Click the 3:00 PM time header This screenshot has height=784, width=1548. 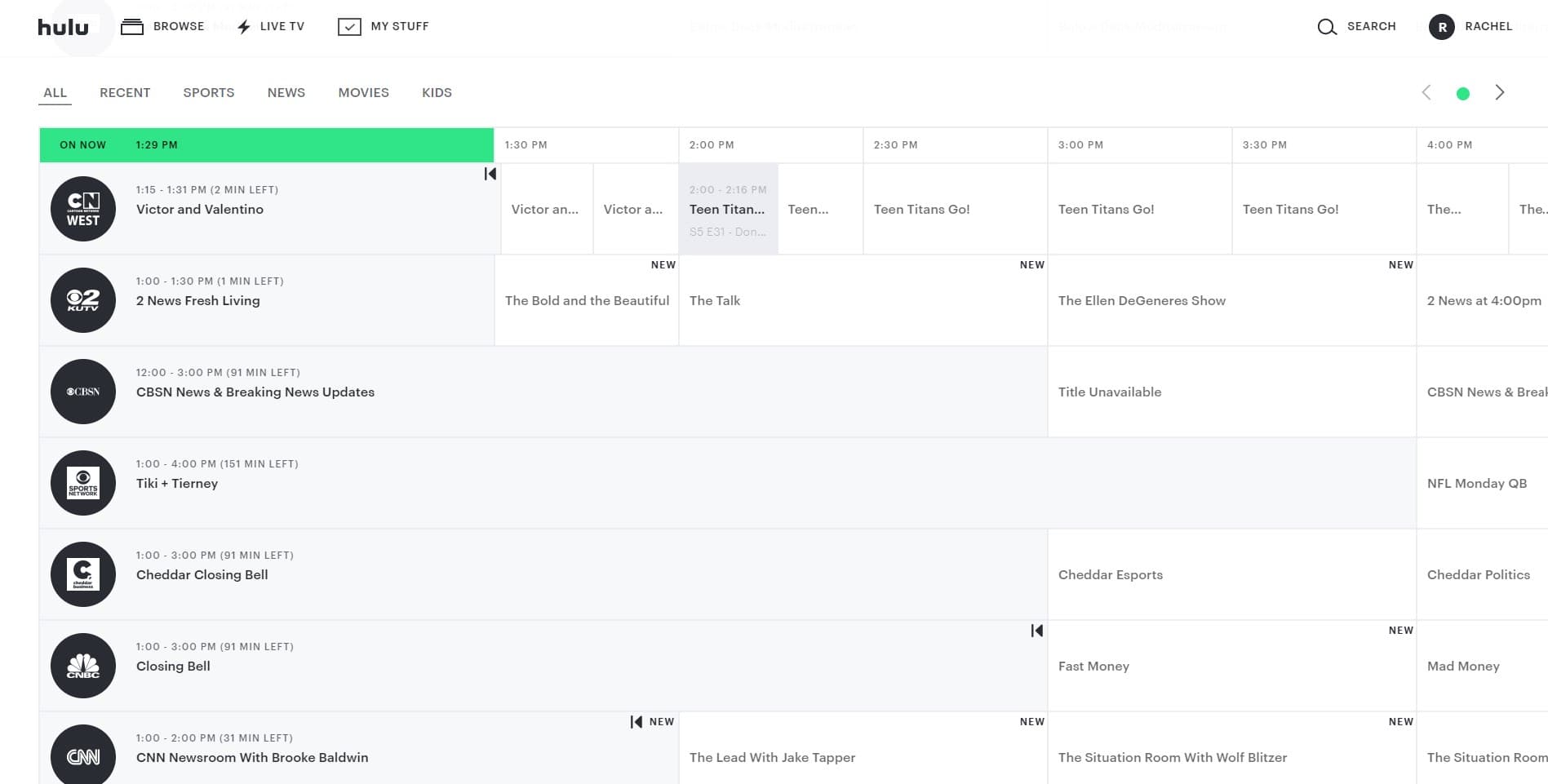[1080, 145]
